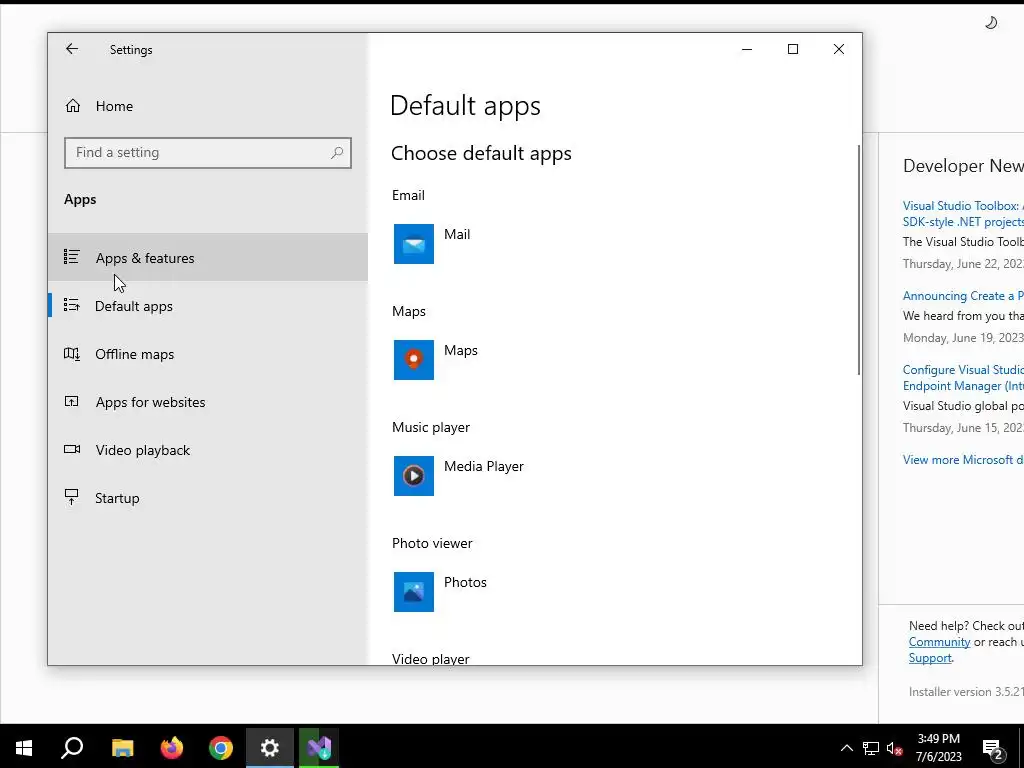Viewport: 1024px width, 768px height.
Task: Open Community link in Installer window
Action: 939,642
